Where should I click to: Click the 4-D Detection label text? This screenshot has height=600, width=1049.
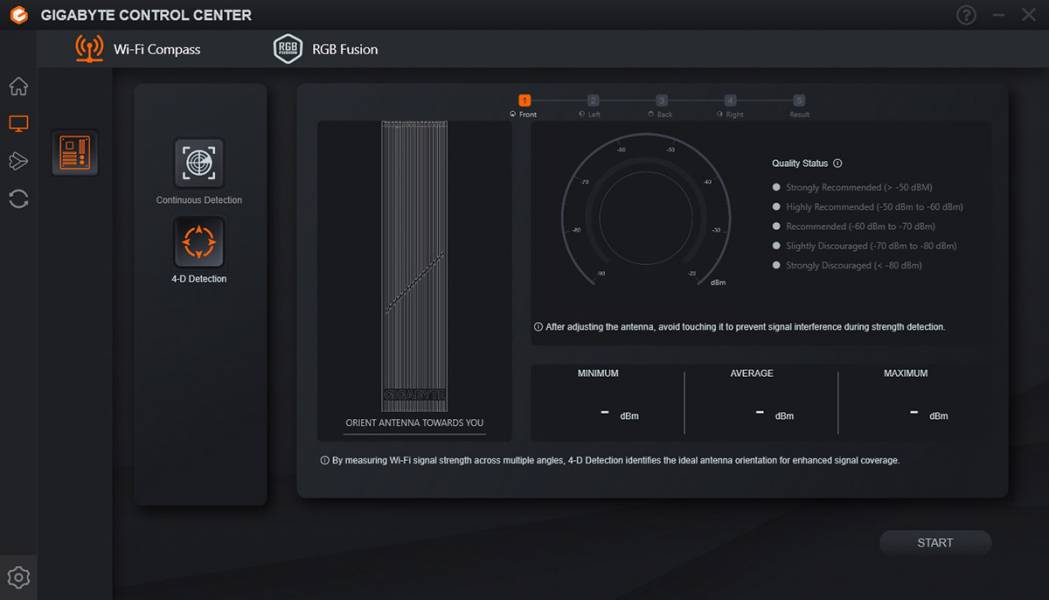point(199,279)
